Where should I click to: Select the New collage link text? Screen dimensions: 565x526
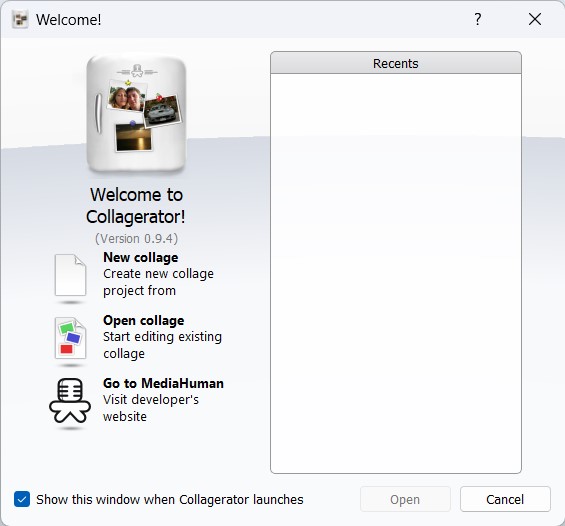[141, 258]
